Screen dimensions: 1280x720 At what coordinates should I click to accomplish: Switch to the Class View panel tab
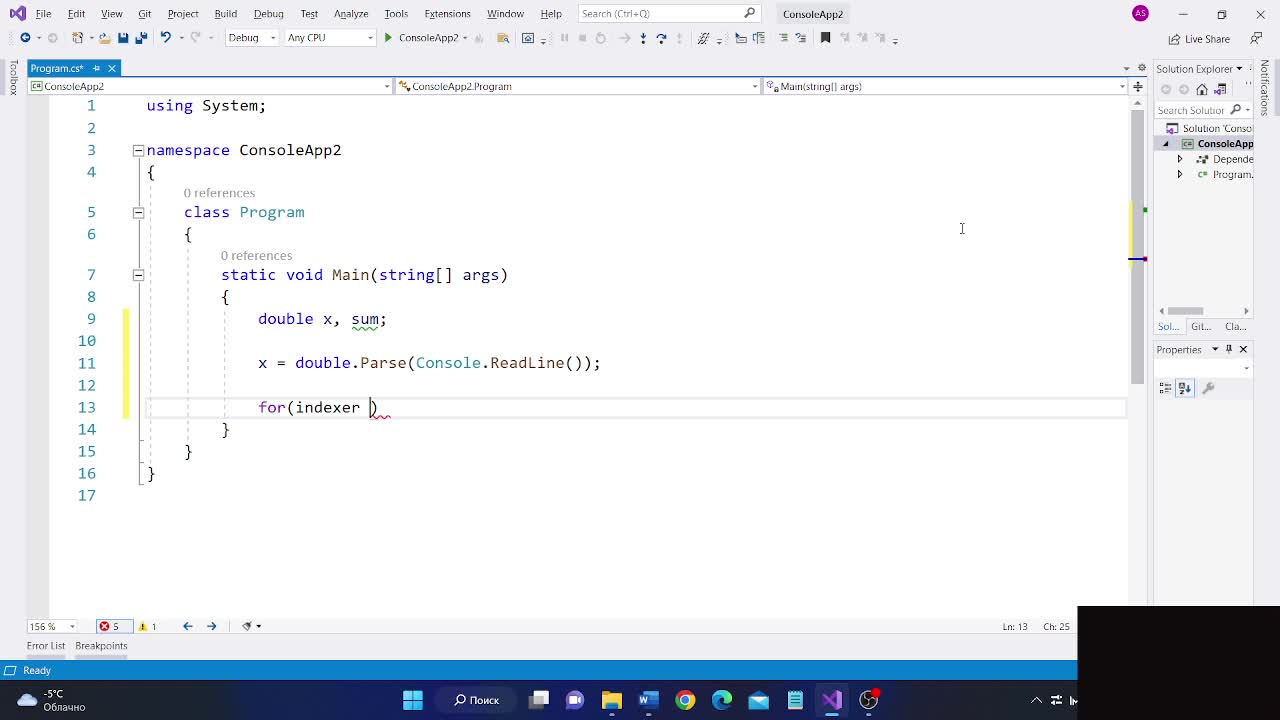click(x=1236, y=327)
